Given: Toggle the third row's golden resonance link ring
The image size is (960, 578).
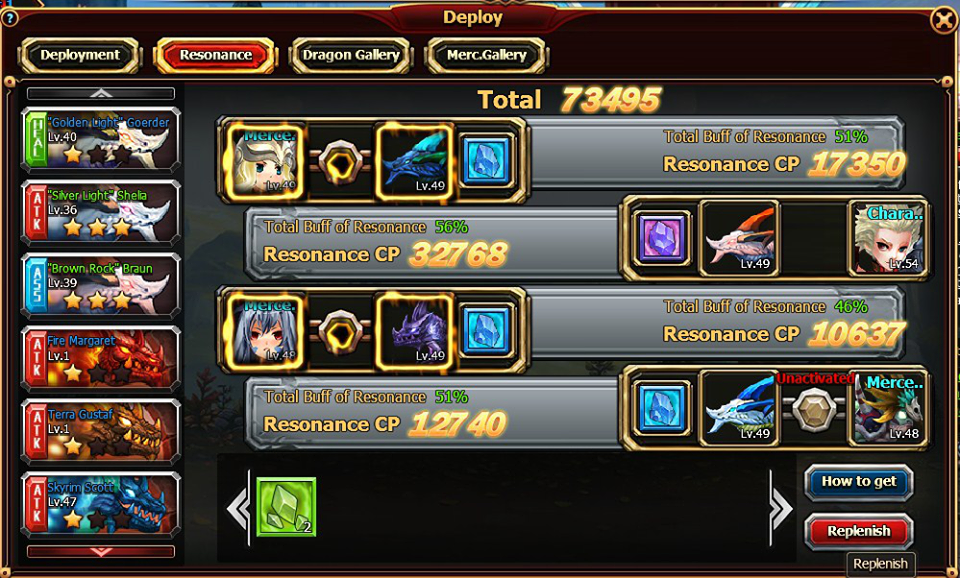Looking at the screenshot, I should tap(340, 332).
